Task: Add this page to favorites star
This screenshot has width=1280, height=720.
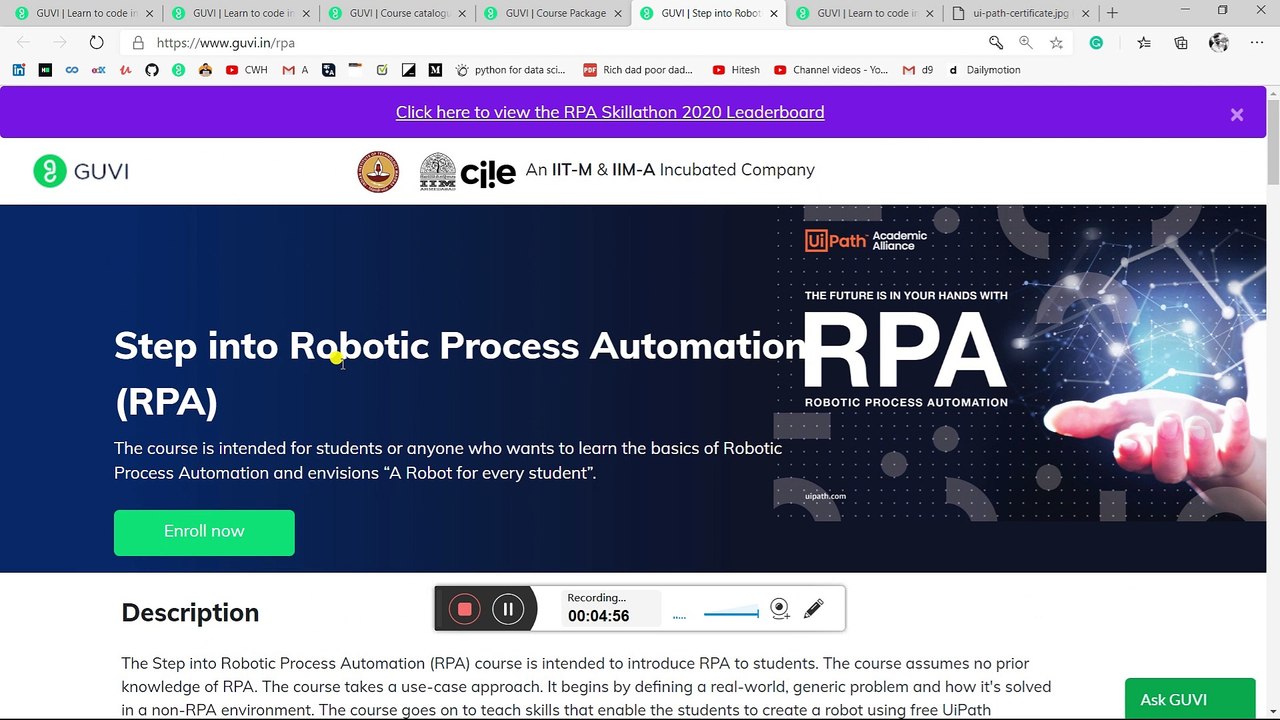Action: click(x=1056, y=42)
